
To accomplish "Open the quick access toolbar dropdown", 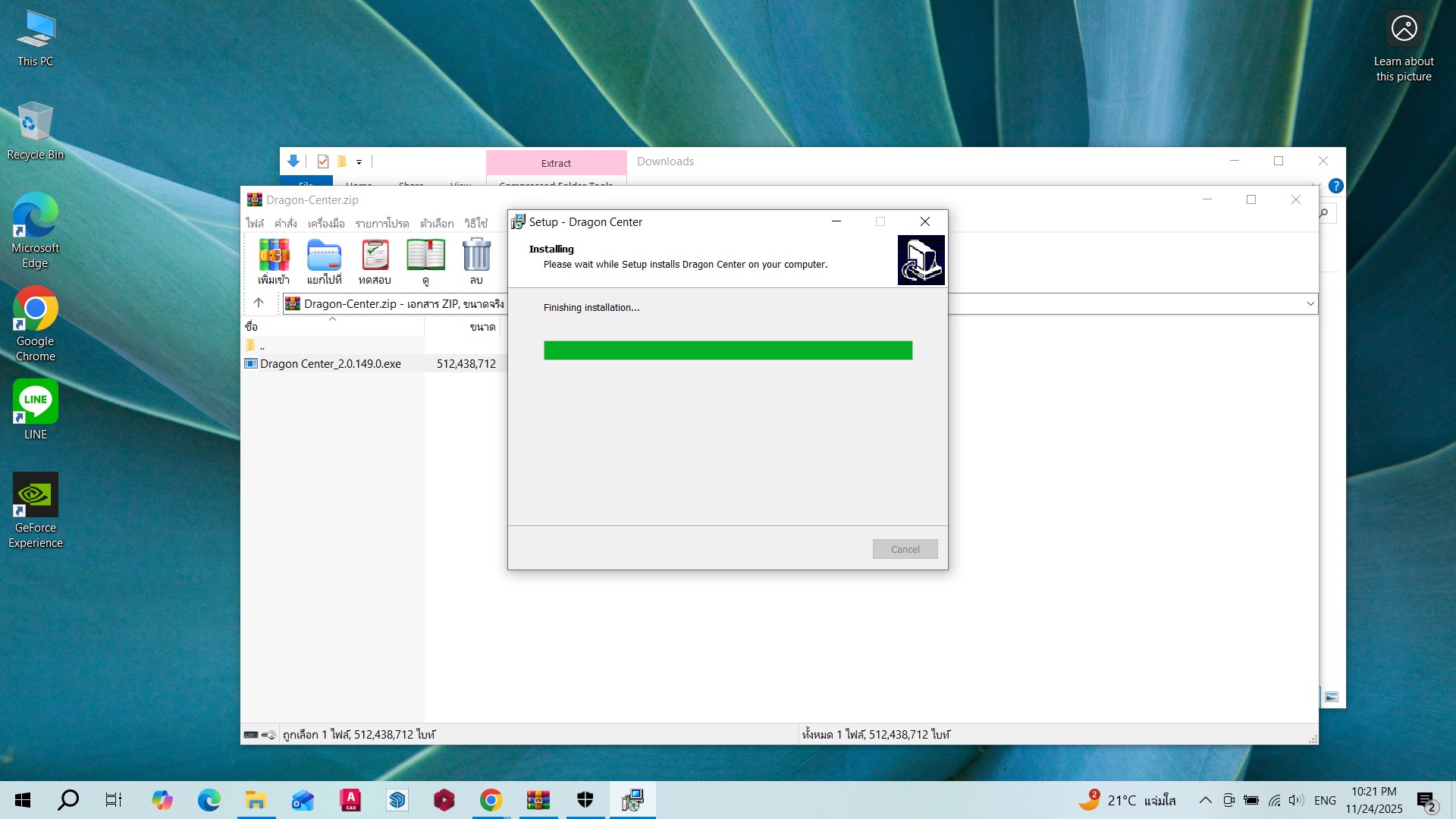I will pos(359,162).
